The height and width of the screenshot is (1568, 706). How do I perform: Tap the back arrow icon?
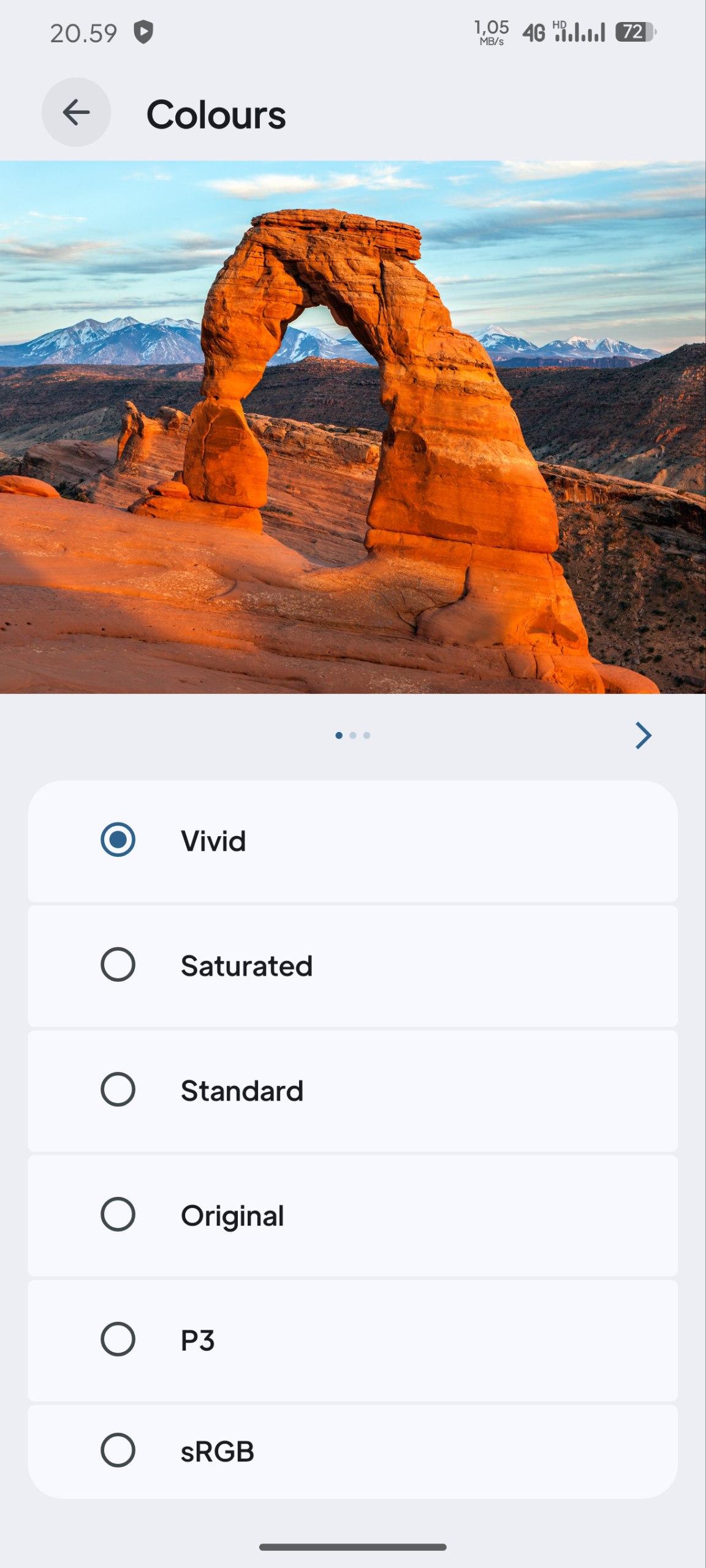tap(76, 113)
